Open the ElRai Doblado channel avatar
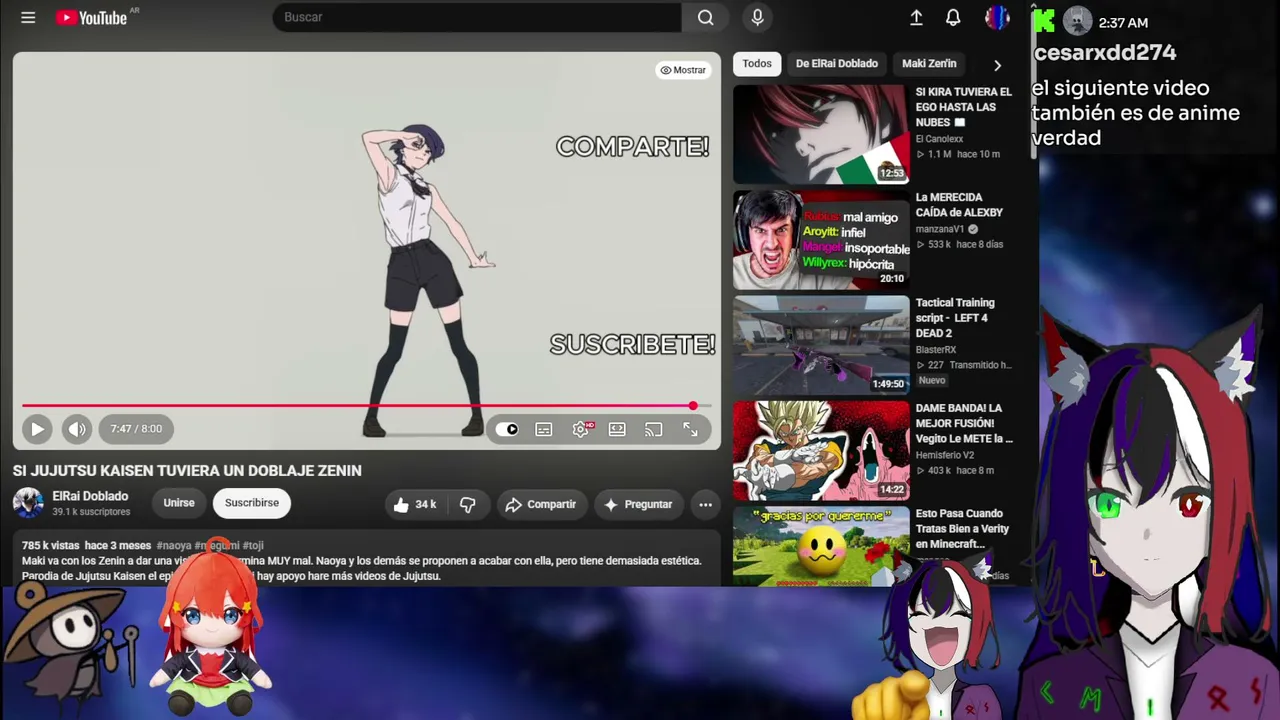1280x720 pixels. 28,503
